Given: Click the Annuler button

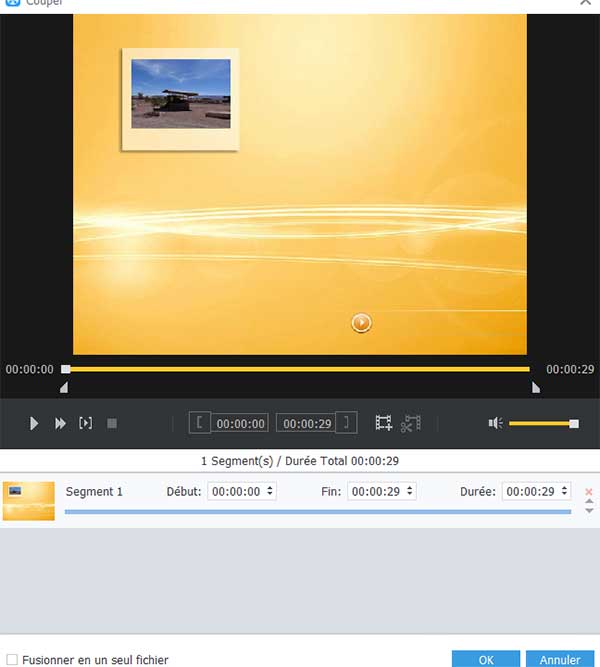Looking at the screenshot, I should tap(560, 660).
